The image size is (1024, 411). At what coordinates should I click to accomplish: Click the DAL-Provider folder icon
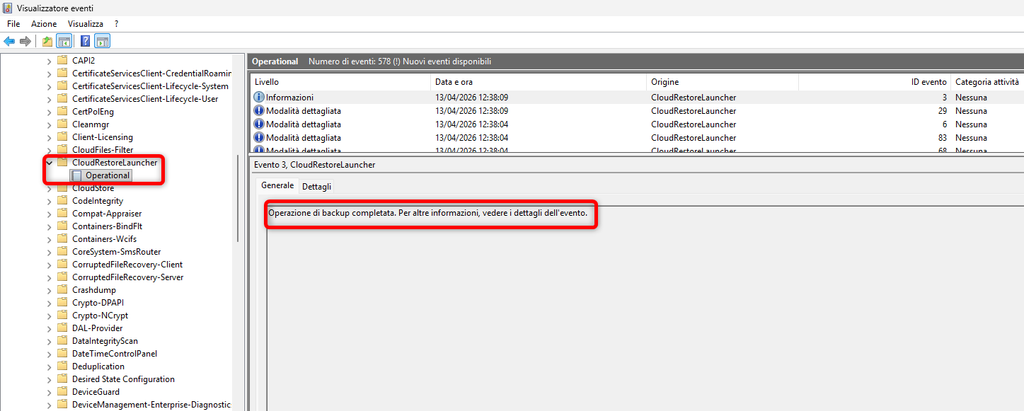(62, 328)
